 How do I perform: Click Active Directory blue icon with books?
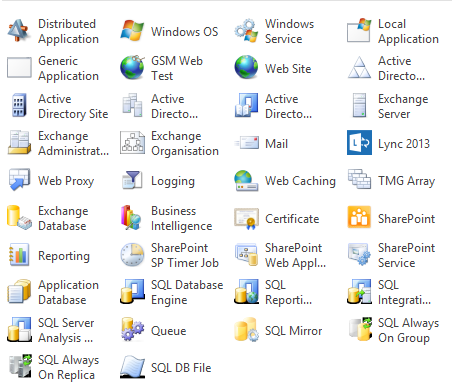246,106
